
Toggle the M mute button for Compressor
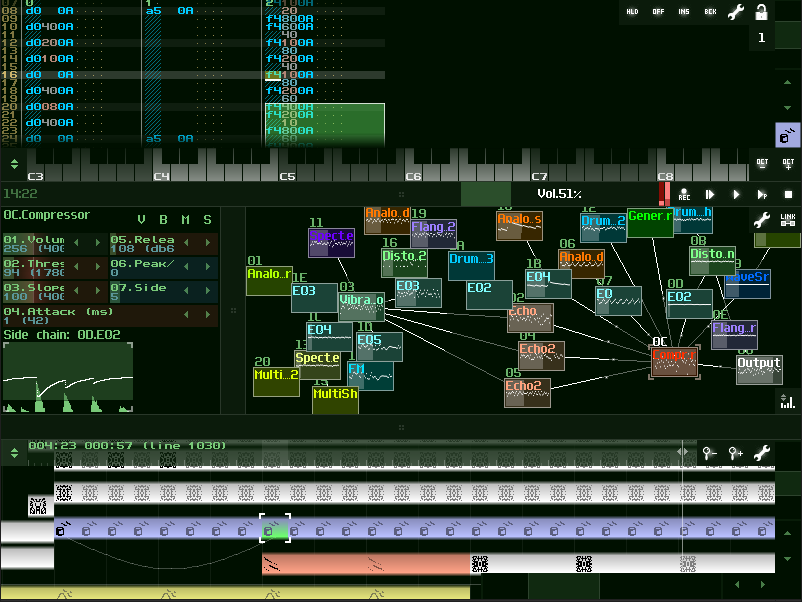[x=185, y=219]
